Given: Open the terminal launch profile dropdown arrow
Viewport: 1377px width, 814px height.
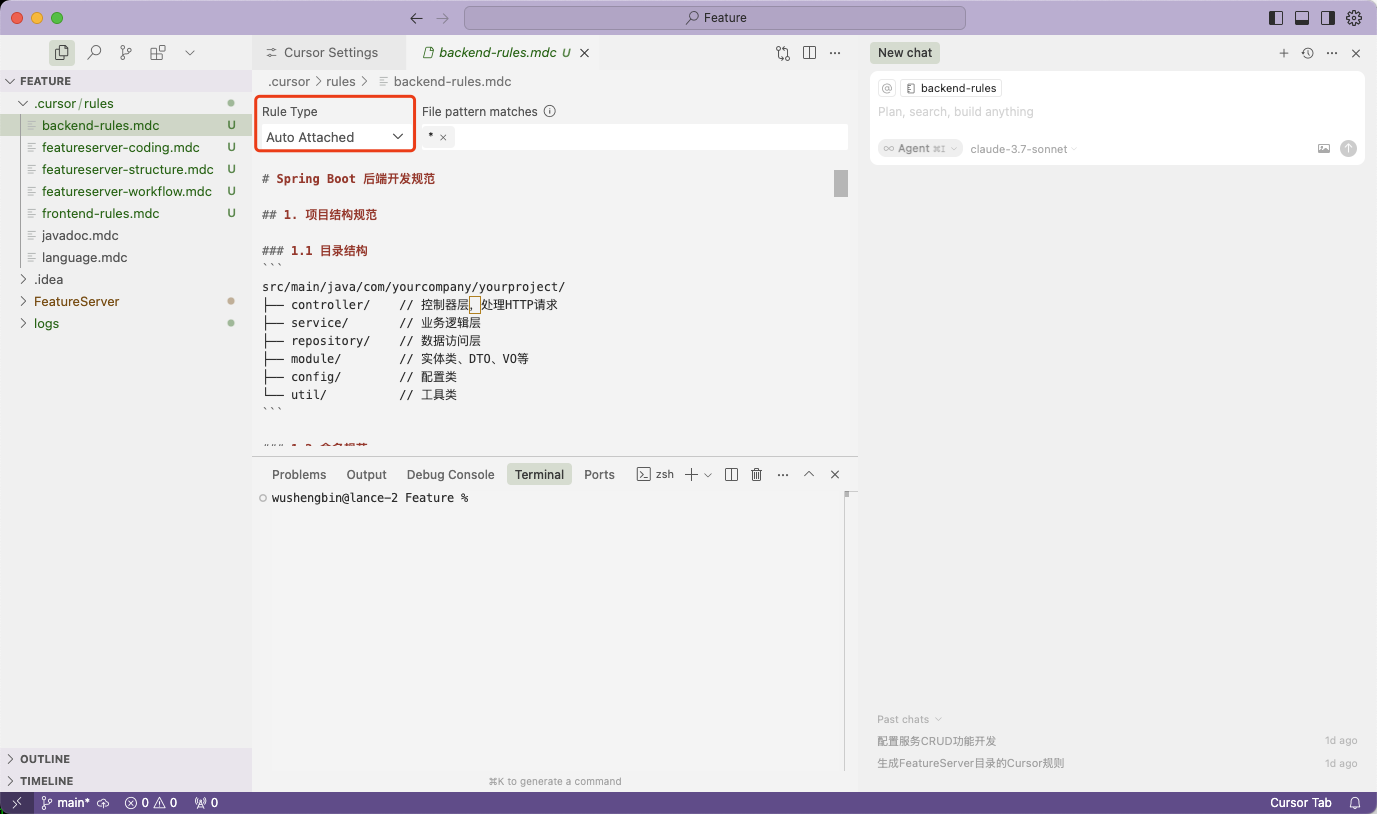Looking at the screenshot, I should [708, 474].
